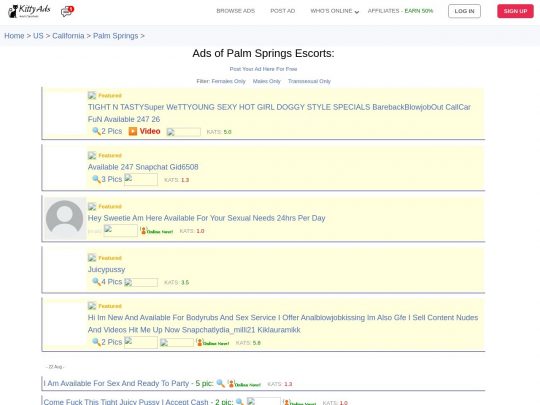Screen dimensions: 540x405
Task: Open the Browse Ads menu item
Action: 236,11
